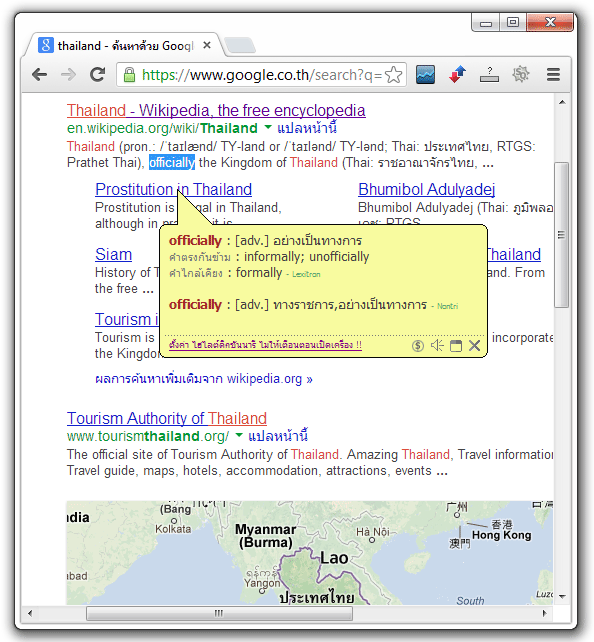This screenshot has width=594, height=642.
Task: Open the Siam sublink
Action: [x=113, y=255]
